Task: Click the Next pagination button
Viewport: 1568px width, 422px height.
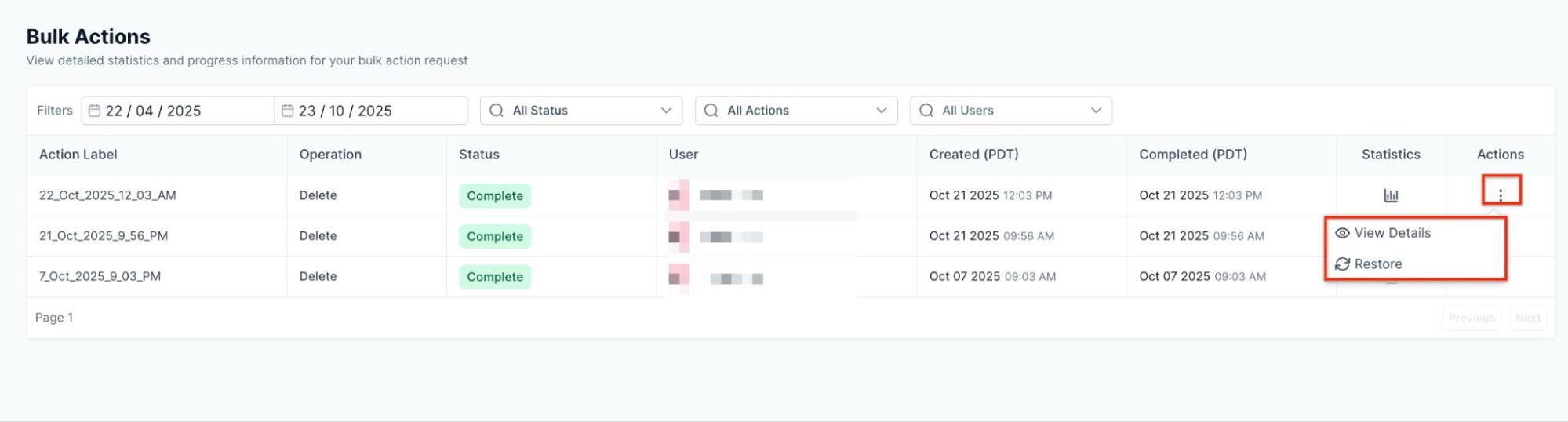Action: tap(1527, 318)
